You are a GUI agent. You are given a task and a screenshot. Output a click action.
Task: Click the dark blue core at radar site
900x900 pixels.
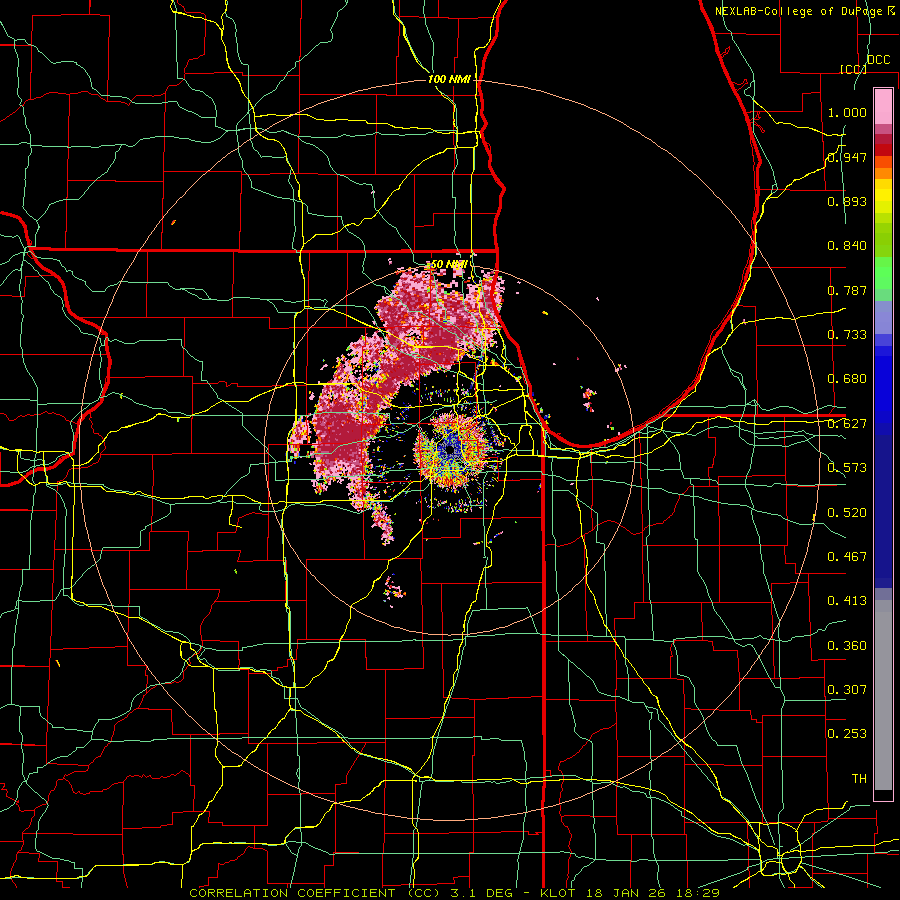[449, 450]
